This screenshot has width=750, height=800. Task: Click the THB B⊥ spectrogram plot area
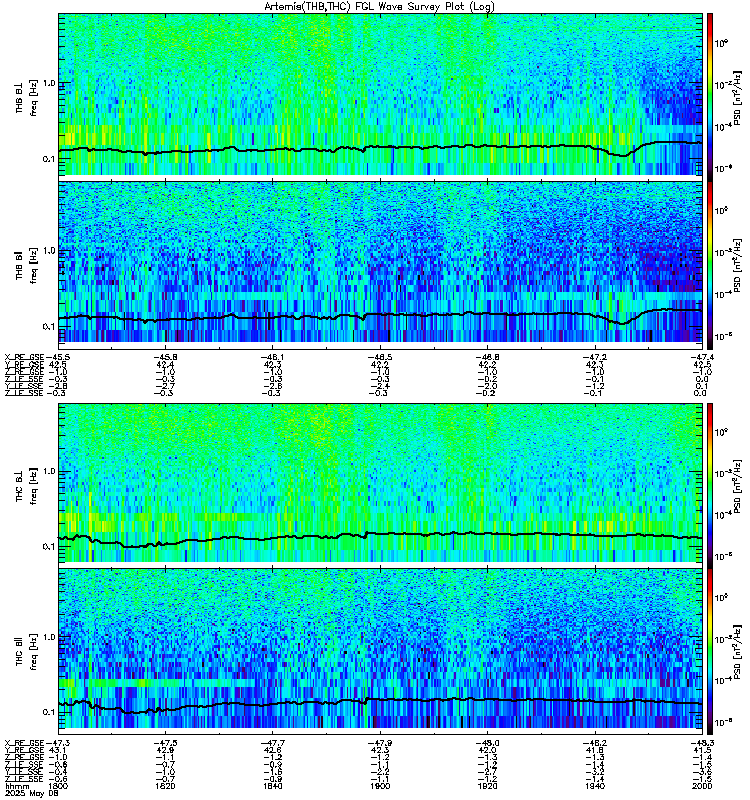(x=381, y=94)
